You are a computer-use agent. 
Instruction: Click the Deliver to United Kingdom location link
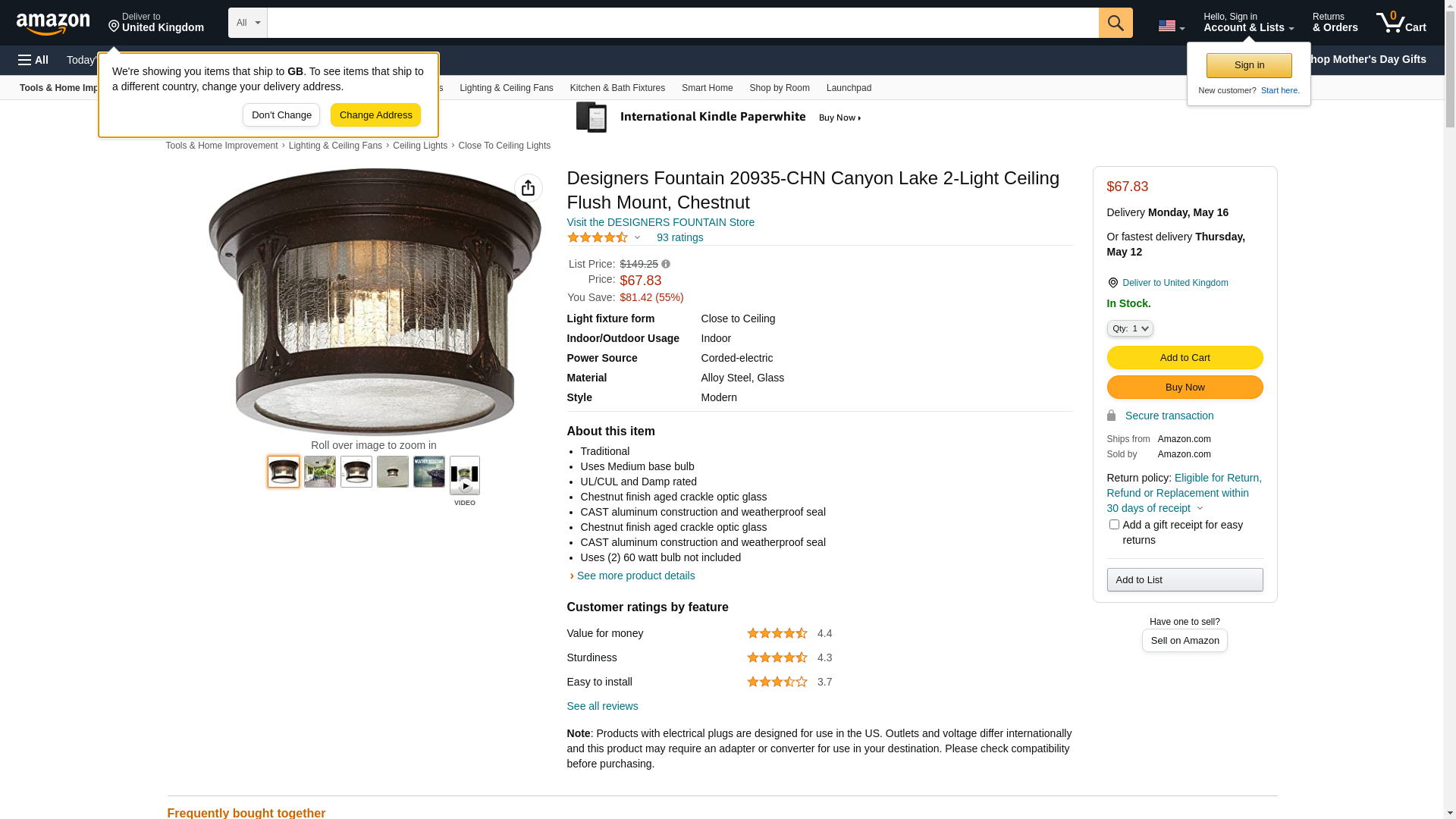click(1175, 283)
